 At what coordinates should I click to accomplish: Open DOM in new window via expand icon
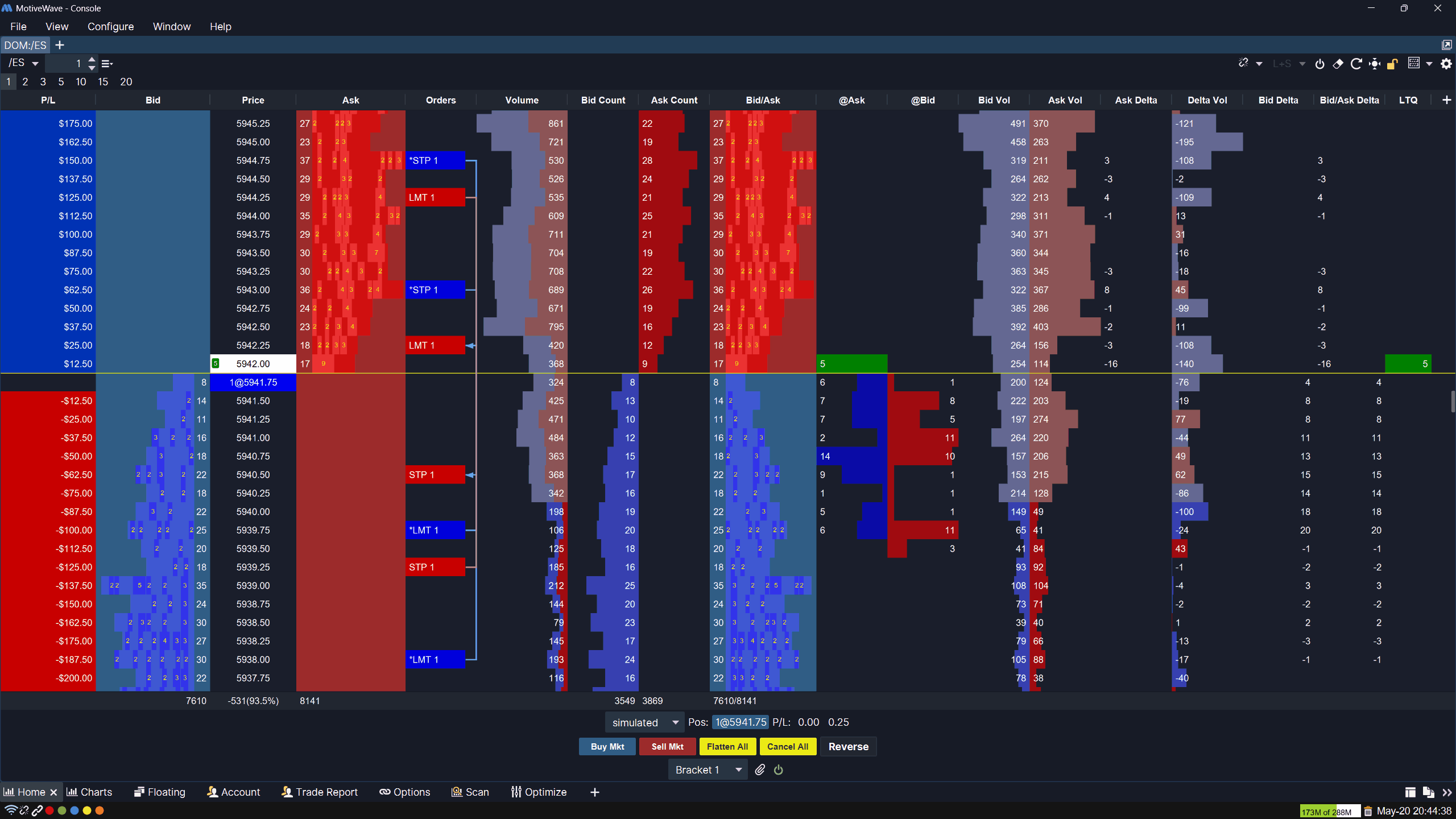pyautogui.click(x=1447, y=44)
